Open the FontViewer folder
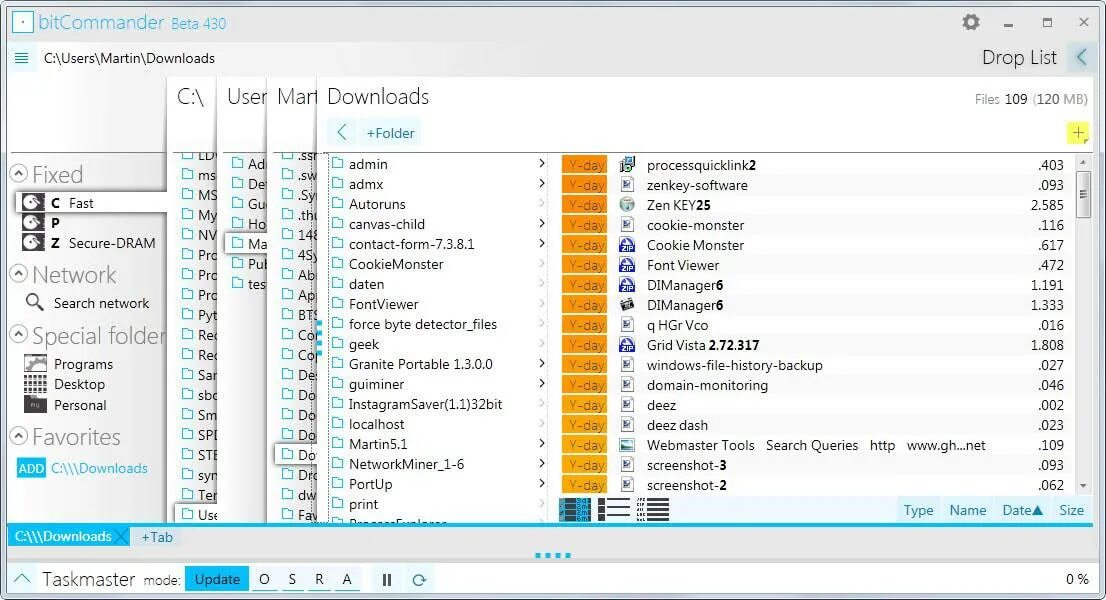This screenshot has width=1106, height=600. point(383,304)
